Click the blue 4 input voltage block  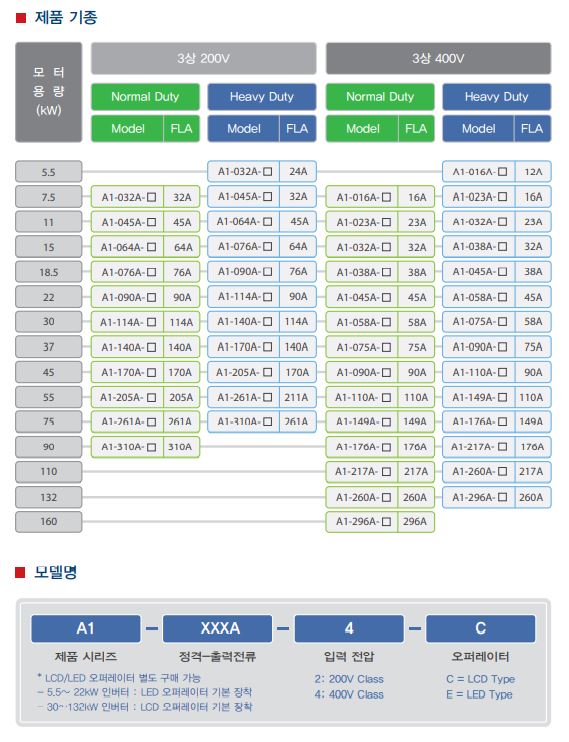(x=349, y=628)
